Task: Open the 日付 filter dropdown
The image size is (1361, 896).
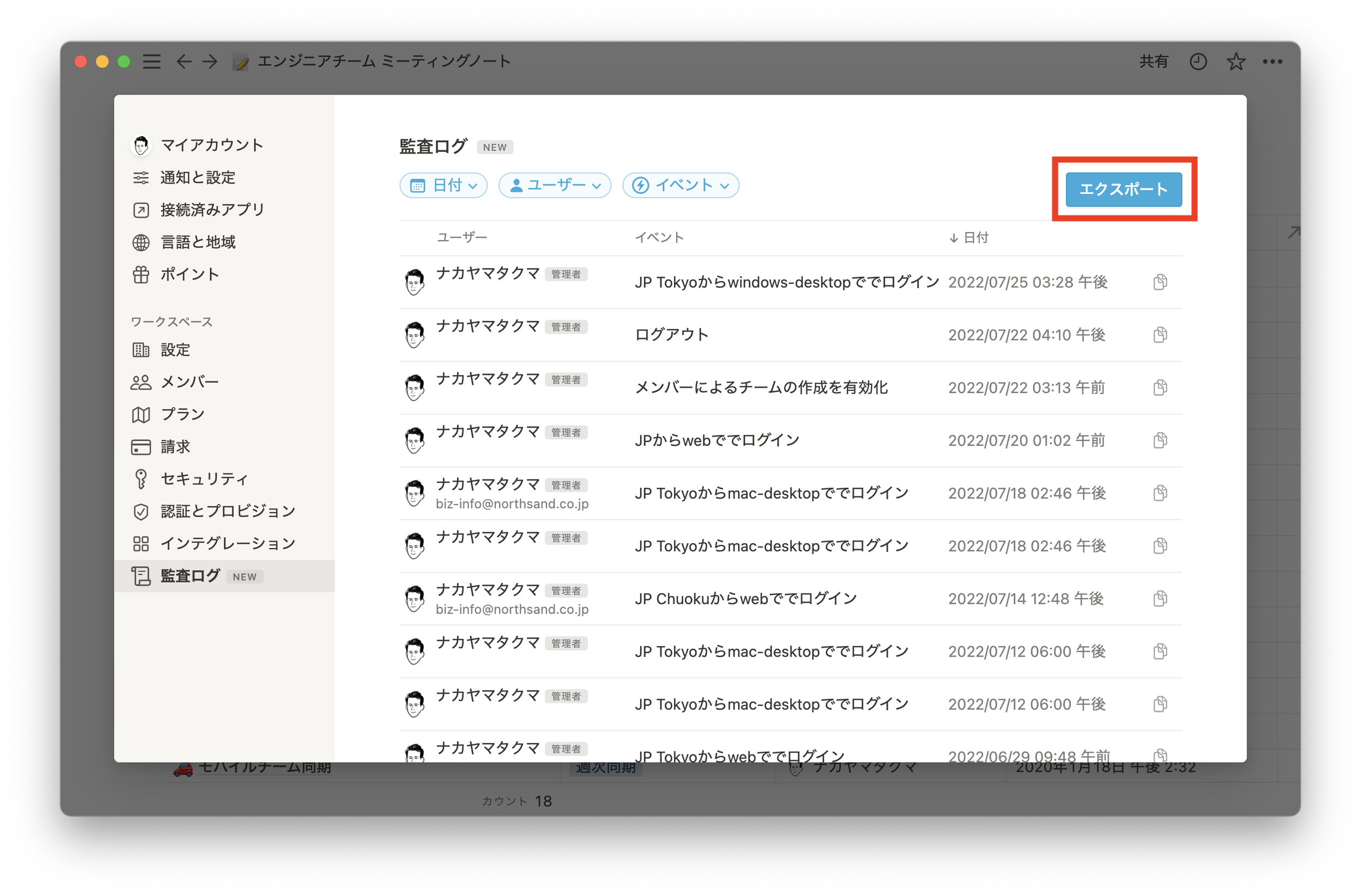Action: [x=443, y=185]
